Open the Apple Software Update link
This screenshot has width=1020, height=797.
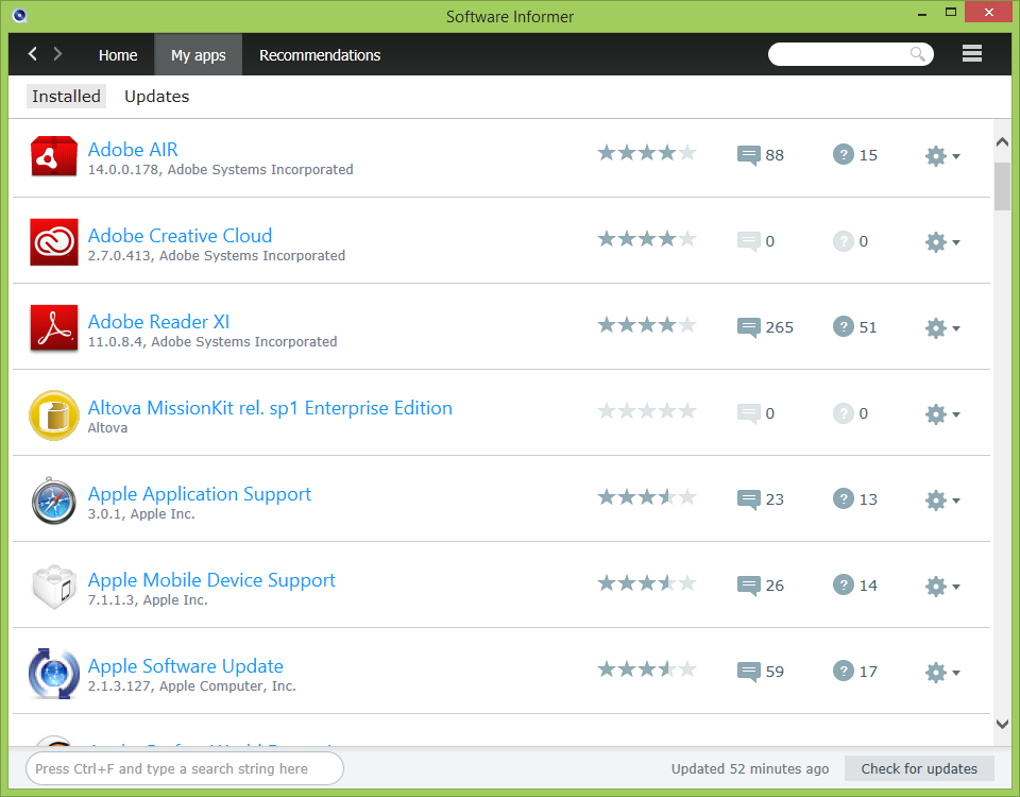pos(185,666)
